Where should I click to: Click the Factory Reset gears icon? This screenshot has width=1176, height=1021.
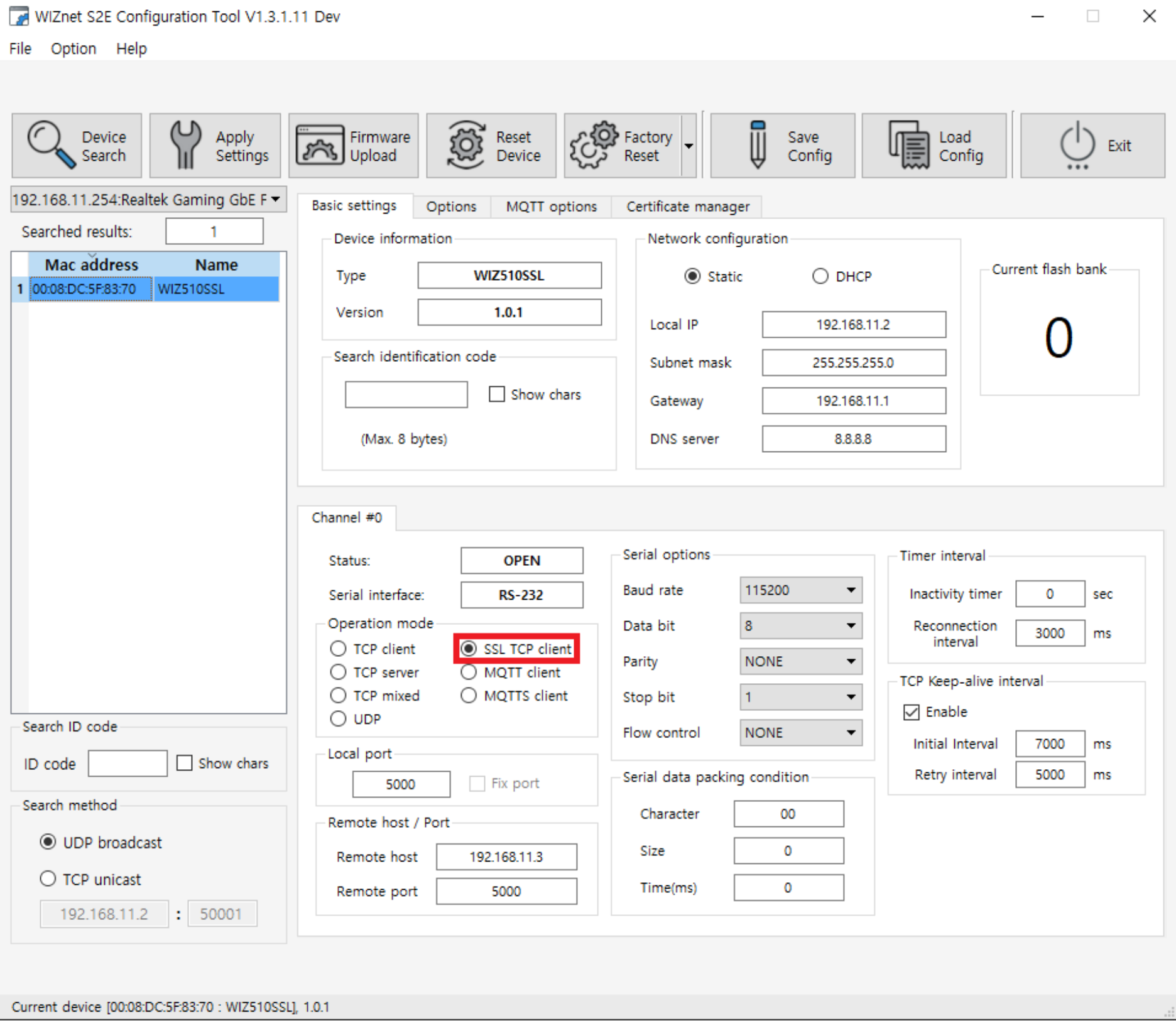coord(594,145)
